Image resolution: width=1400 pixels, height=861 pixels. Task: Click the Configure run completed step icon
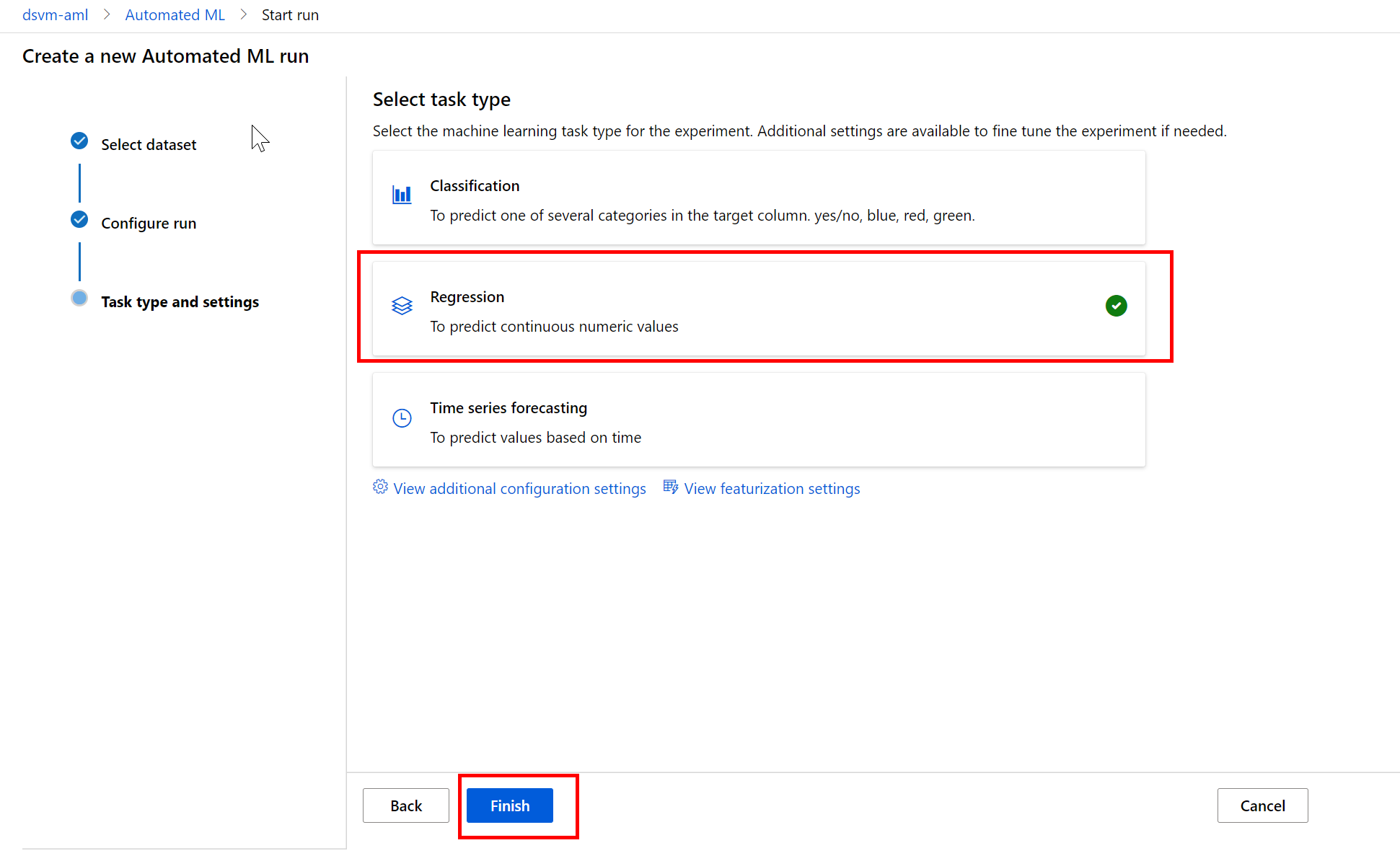coord(79,220)
